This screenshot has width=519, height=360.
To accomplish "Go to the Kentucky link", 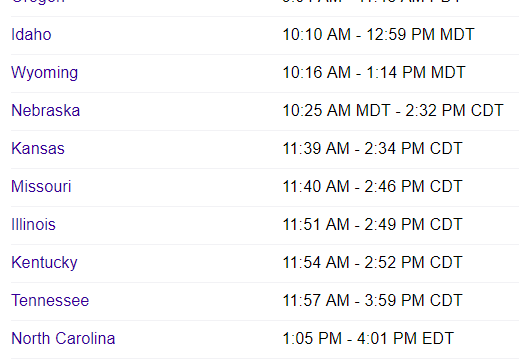I will [x=44, y=263].
